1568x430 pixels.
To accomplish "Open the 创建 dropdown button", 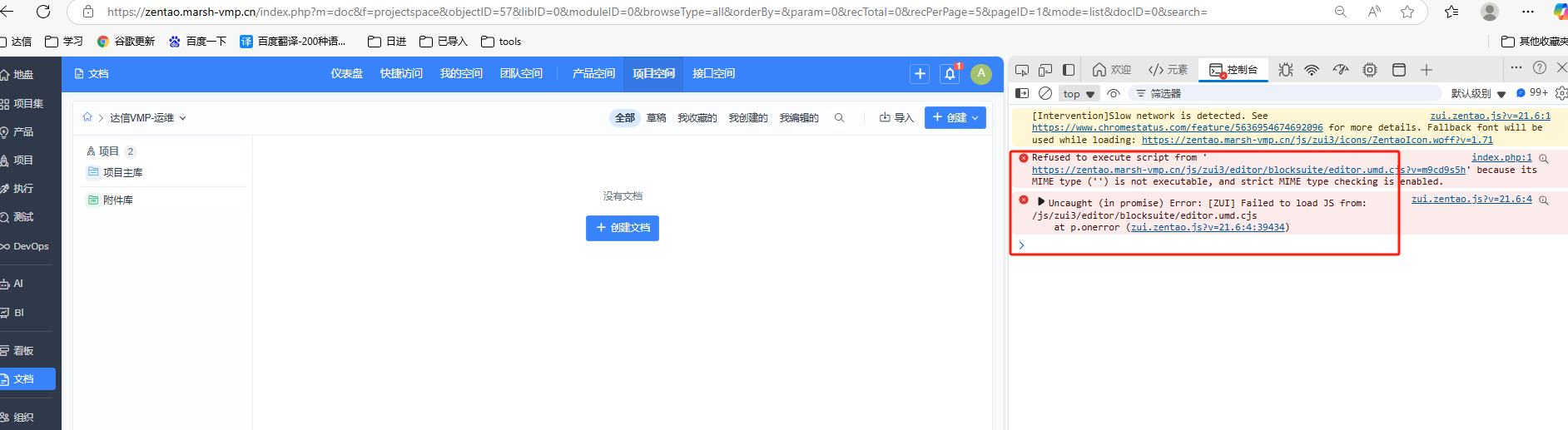I will 955,118.
